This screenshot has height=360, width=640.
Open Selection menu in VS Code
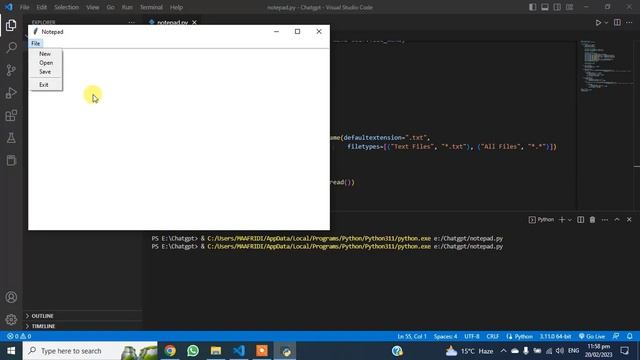(66, 7)
